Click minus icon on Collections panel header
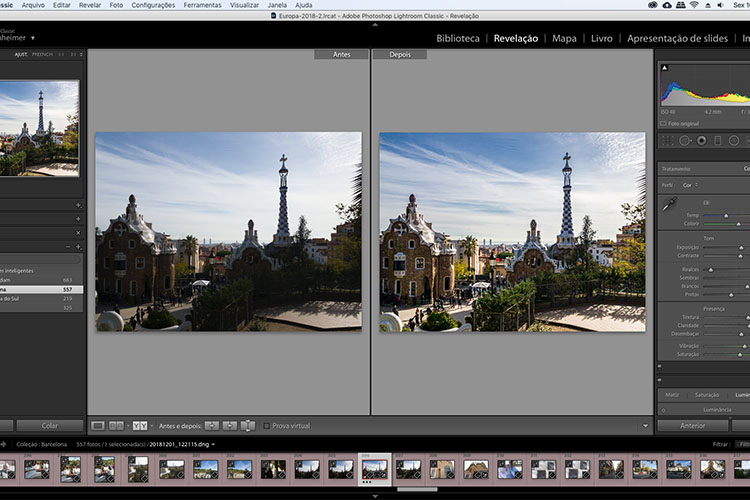The height and width of the screenshot is (500, 750). (68, 247)
